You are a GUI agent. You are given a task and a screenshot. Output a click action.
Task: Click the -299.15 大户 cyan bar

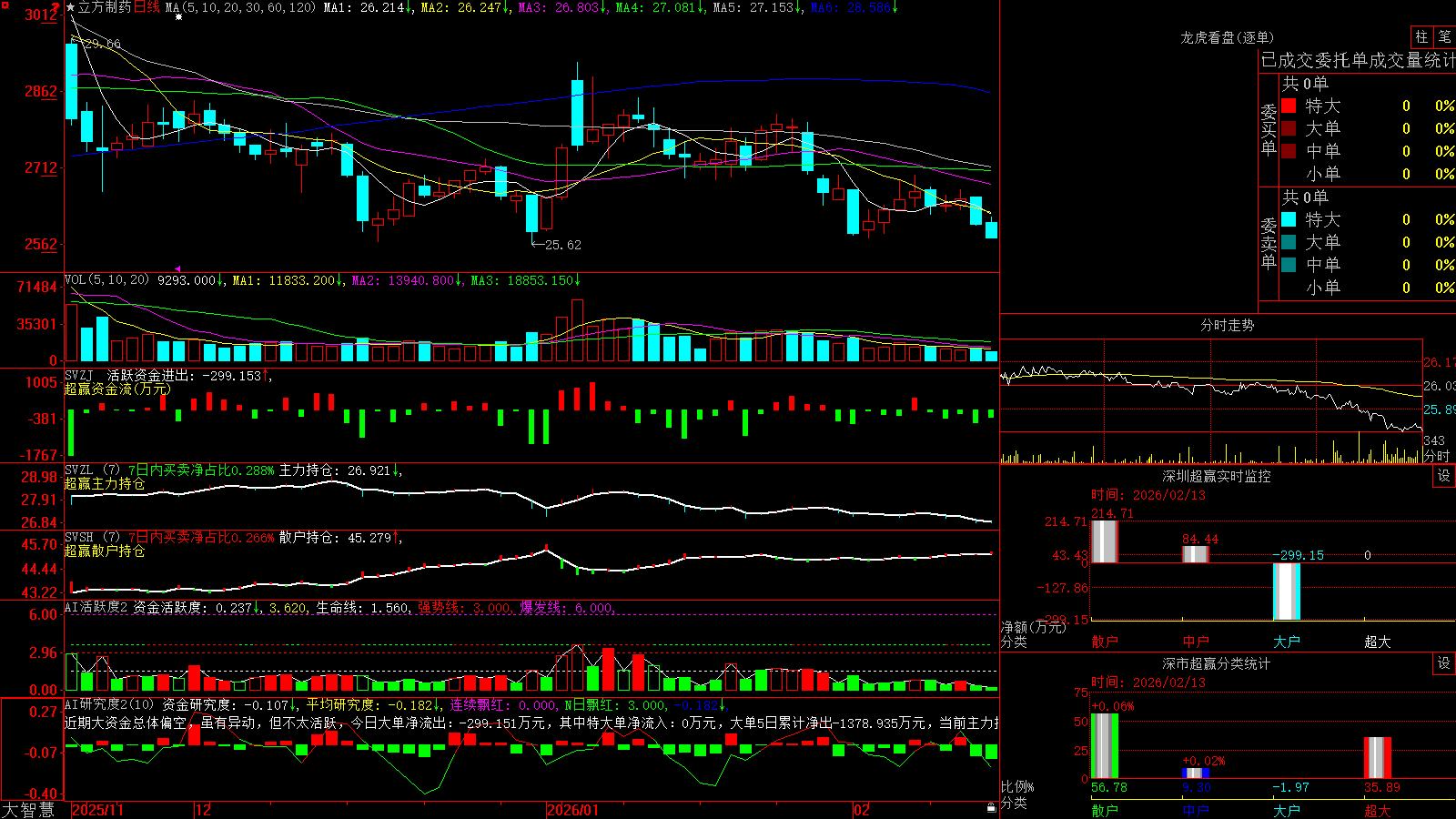(1286, 591)
